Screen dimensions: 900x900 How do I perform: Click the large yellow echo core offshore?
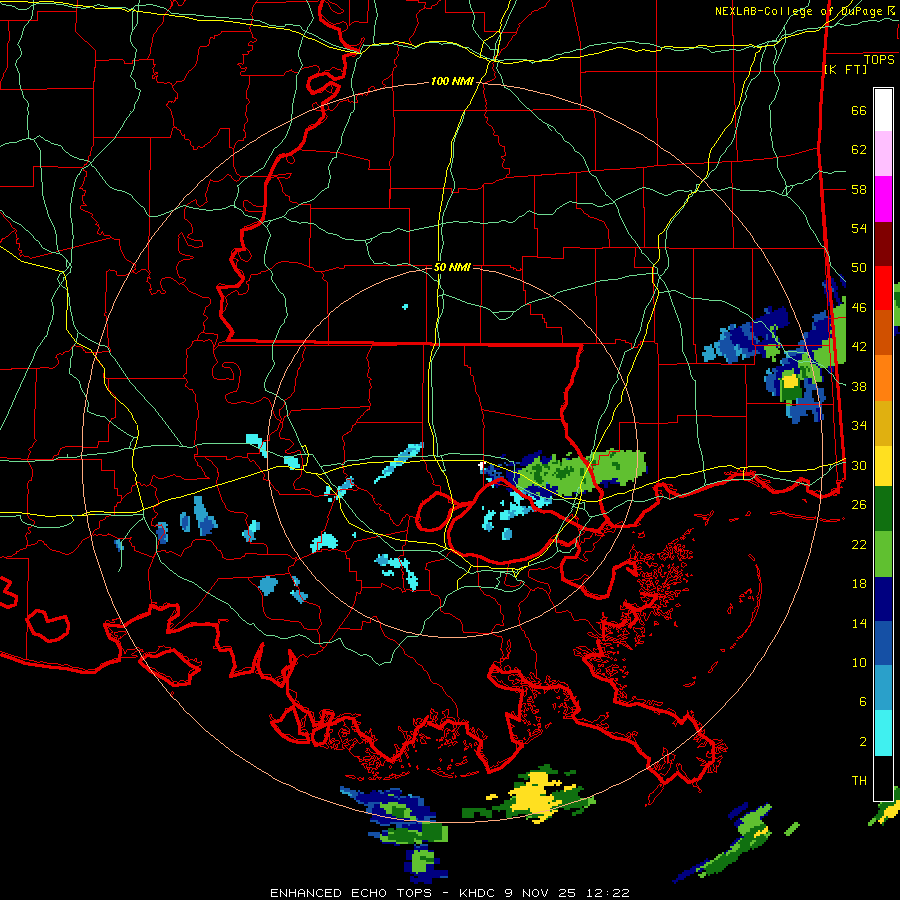click(x=536, y=796)
